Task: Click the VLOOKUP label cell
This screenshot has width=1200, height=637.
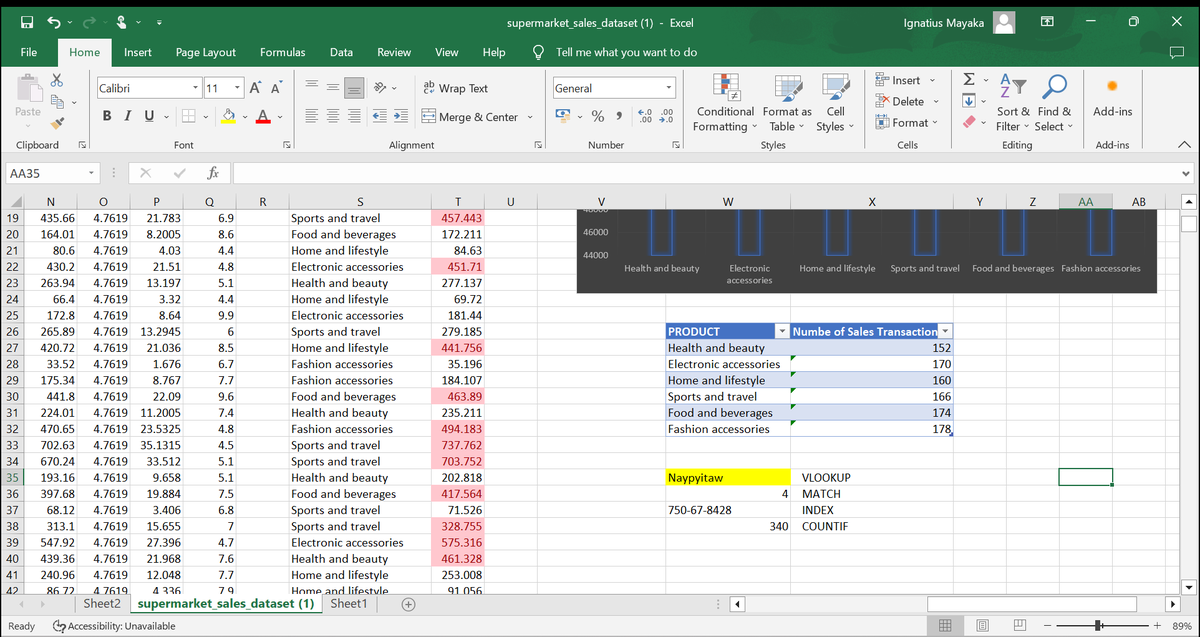Action: (x=826, y=478)
